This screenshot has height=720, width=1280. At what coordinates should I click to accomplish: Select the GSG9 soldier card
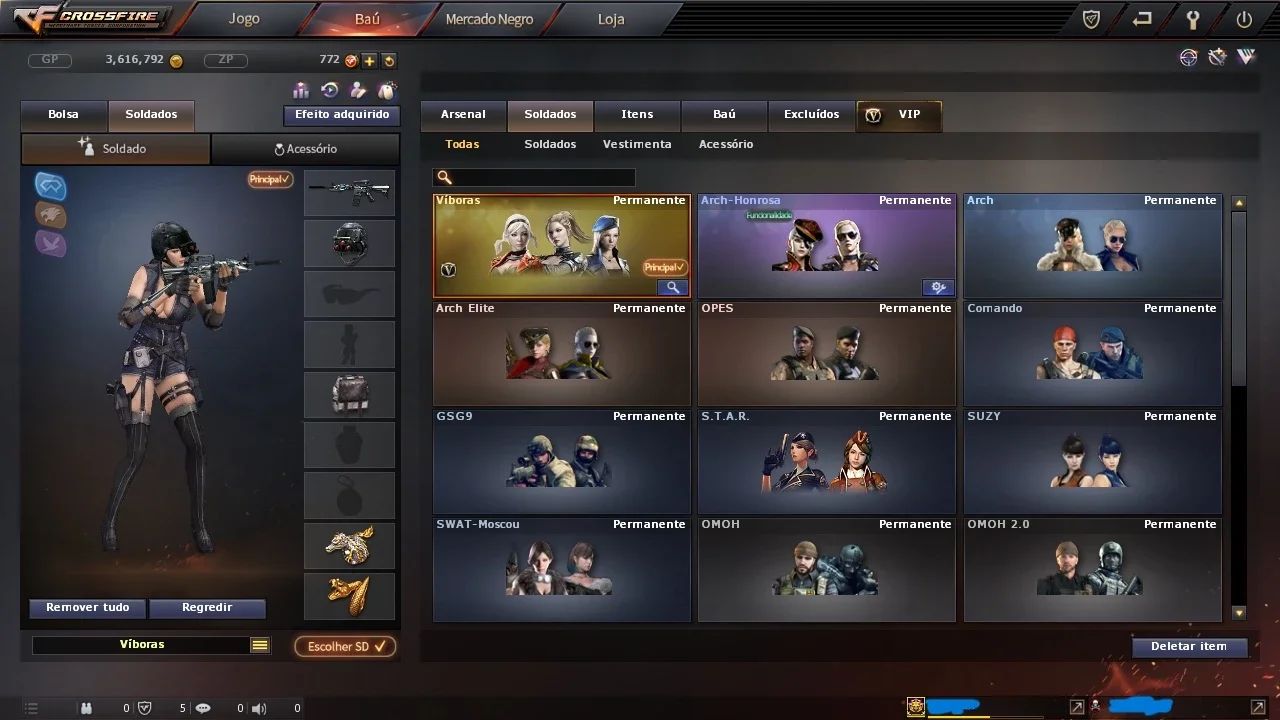[562, 461]
